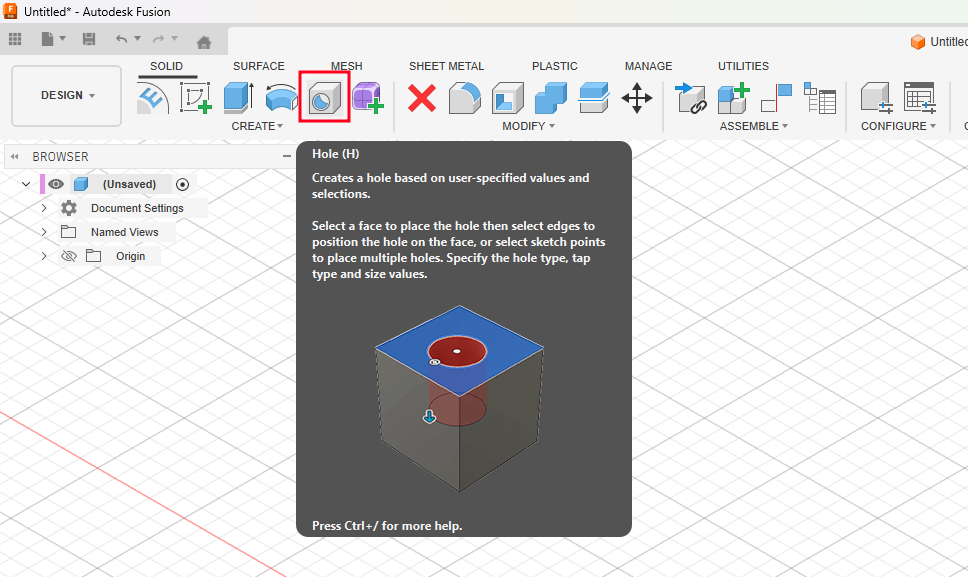Image resolution: width=968 pixels, height=577 pixels.
Task: Toggle visibility of the (Unsaved) component
Action: [56, 184]
